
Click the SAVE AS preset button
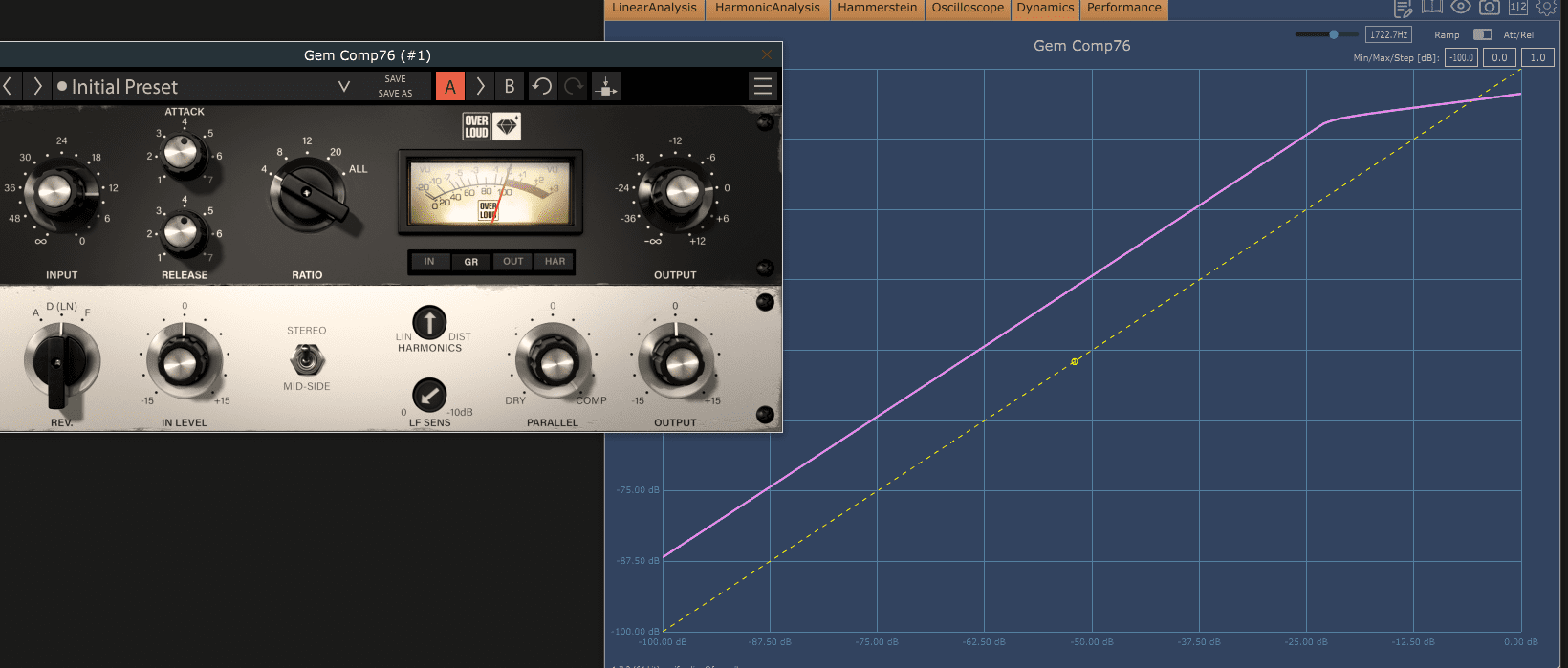[395, 94]
